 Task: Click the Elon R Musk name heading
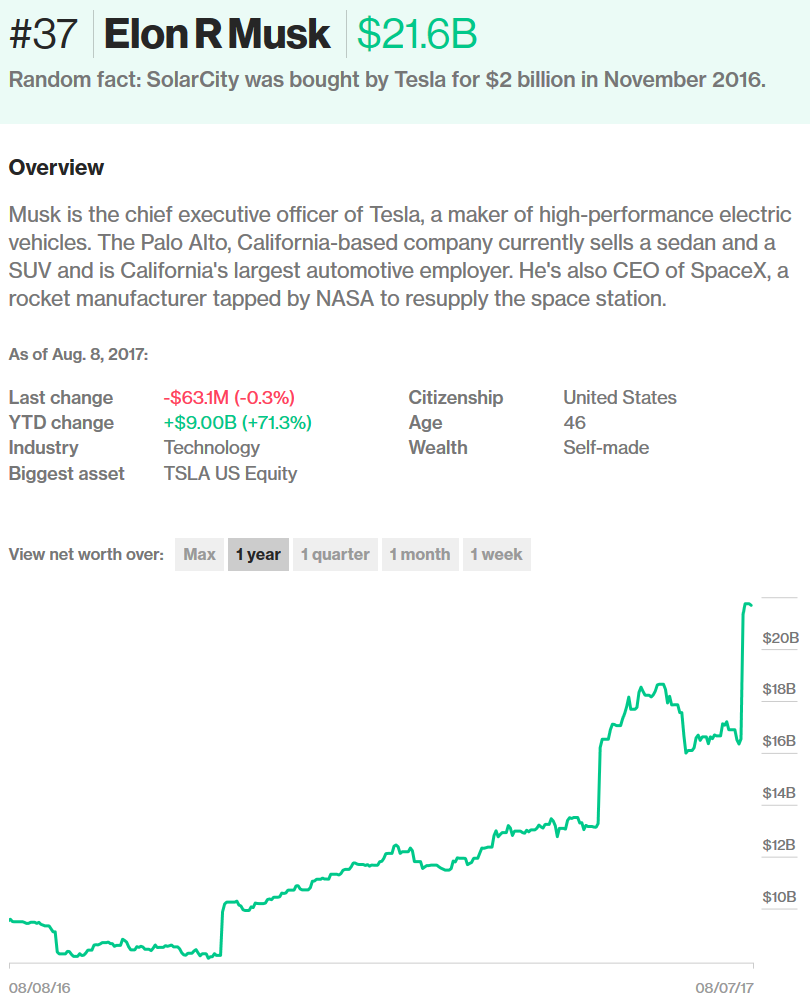click(x=217, y=35)
